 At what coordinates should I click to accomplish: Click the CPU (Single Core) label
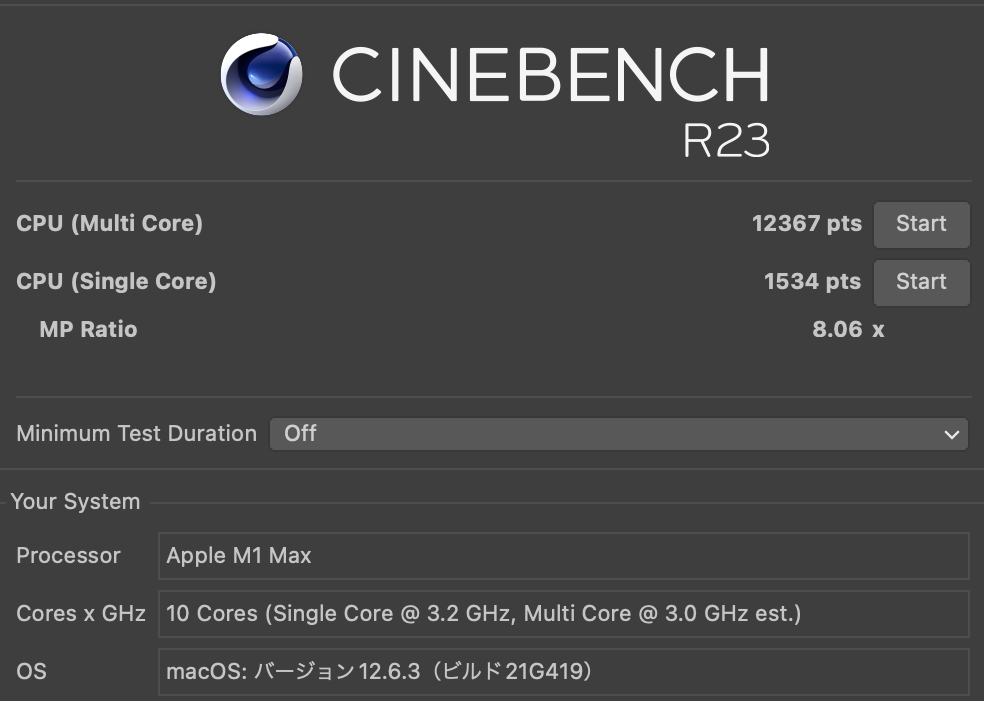[116, 282]
